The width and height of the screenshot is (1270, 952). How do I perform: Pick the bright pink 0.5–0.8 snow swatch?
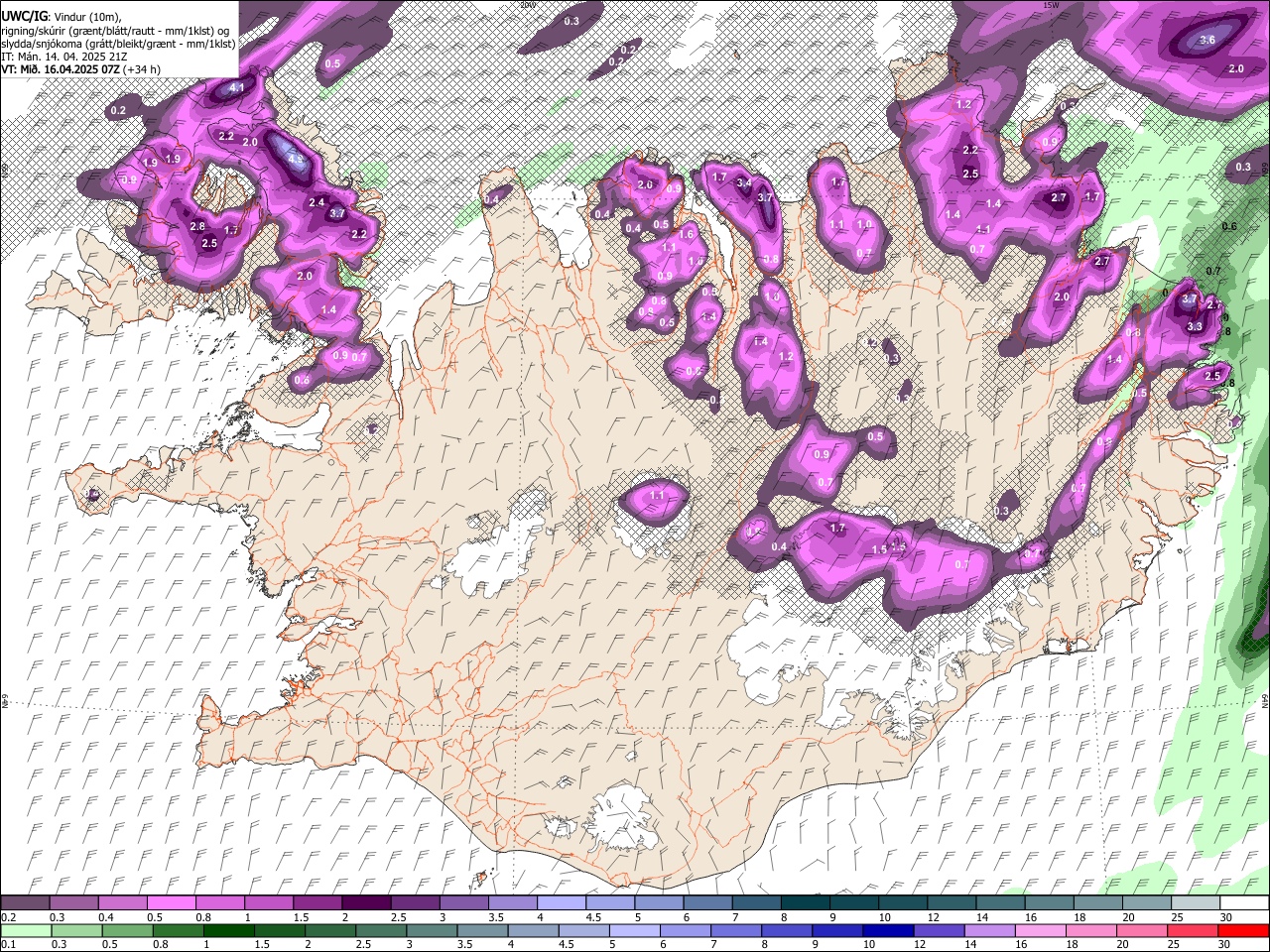click(x=171, y=903)
